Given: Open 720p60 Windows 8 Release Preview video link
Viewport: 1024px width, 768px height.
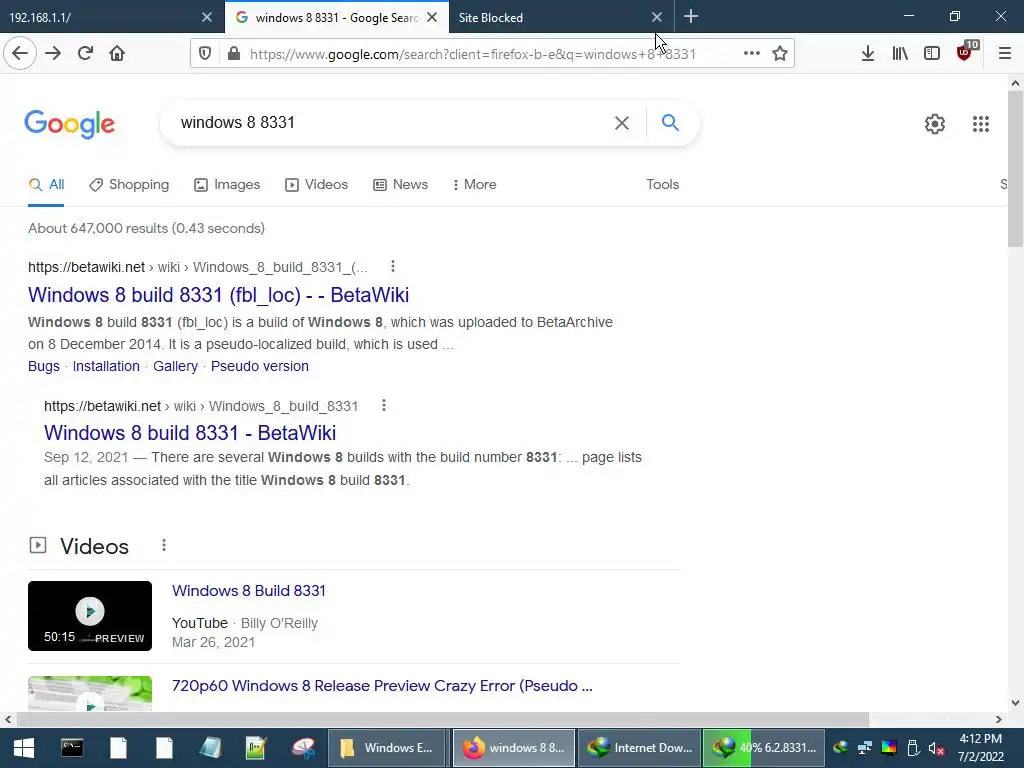Looking at the screenshot, I should pos(382,686).
